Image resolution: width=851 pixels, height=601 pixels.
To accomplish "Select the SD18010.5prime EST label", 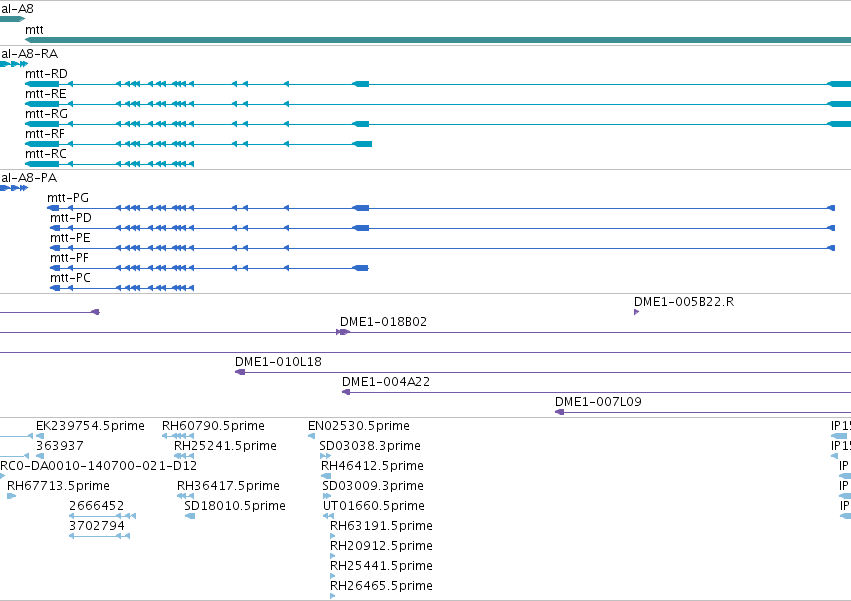I will (x=235, y=507).
